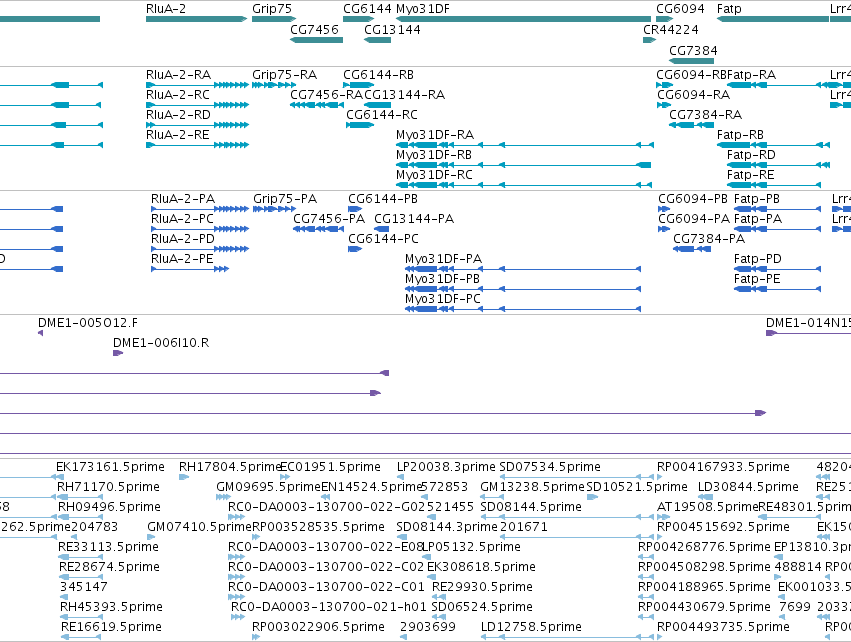The width and height of the screenshot is (851, 642).
Task: Select EST GM13238.5prime
Action: tap(492, 497)
